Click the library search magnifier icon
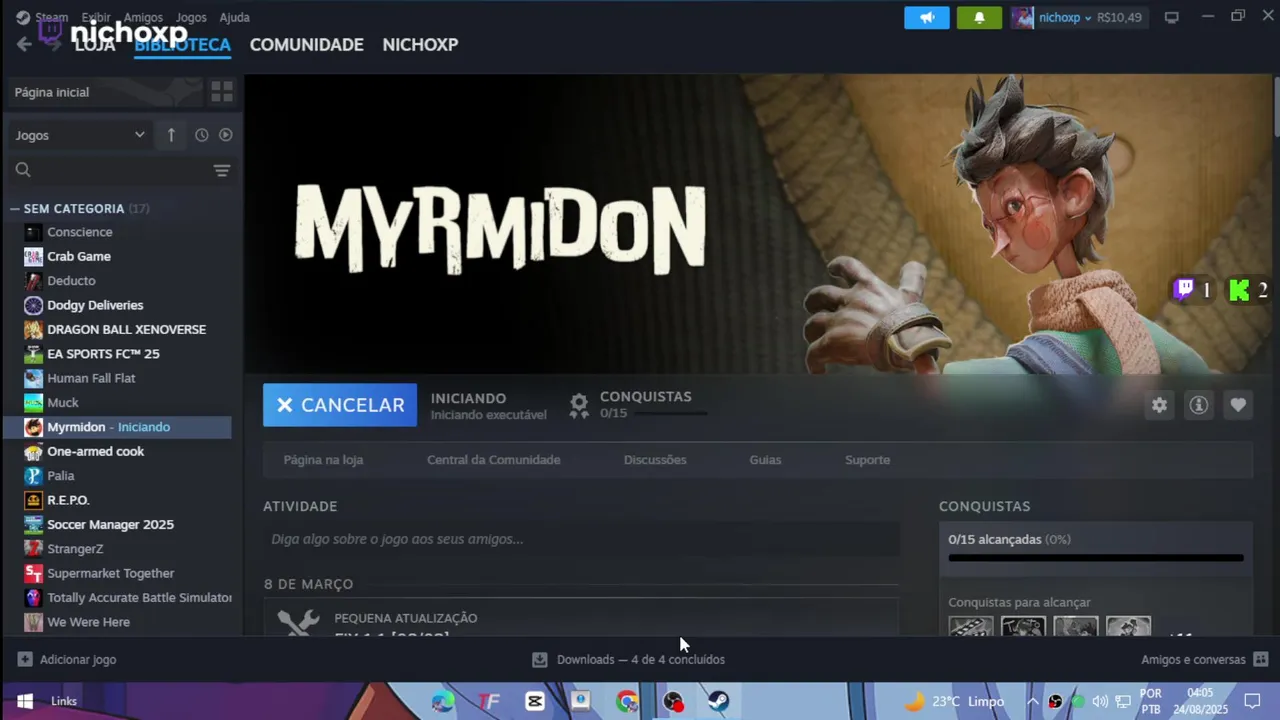Viewport: 1280px width, 720px height. point(24,170)
